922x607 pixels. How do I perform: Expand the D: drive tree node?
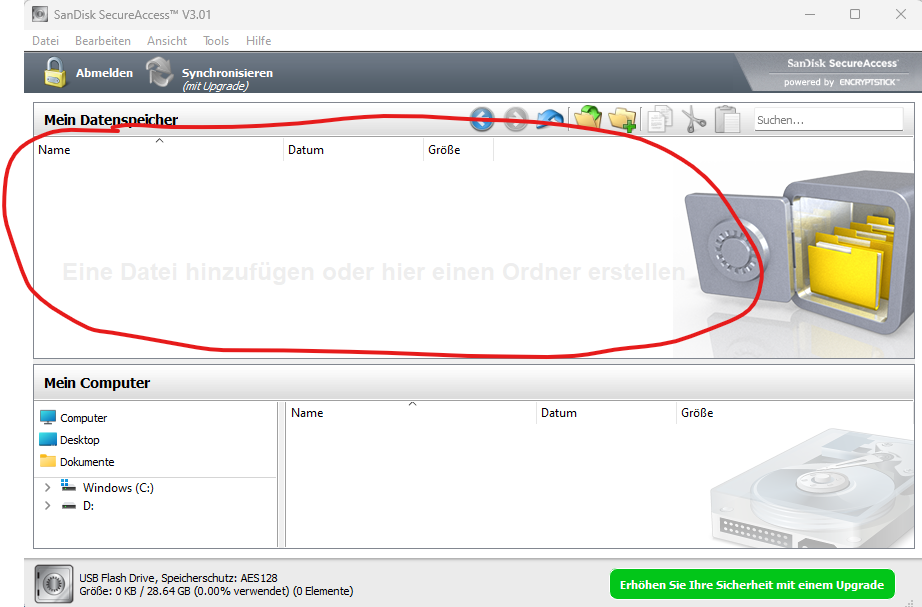coord(47,506)
